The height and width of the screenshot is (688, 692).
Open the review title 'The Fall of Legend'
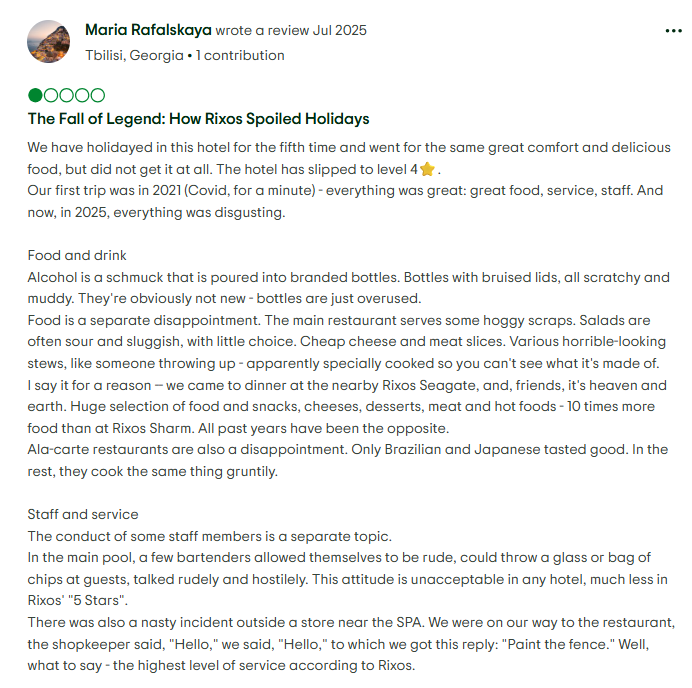(x=198, y=119)
